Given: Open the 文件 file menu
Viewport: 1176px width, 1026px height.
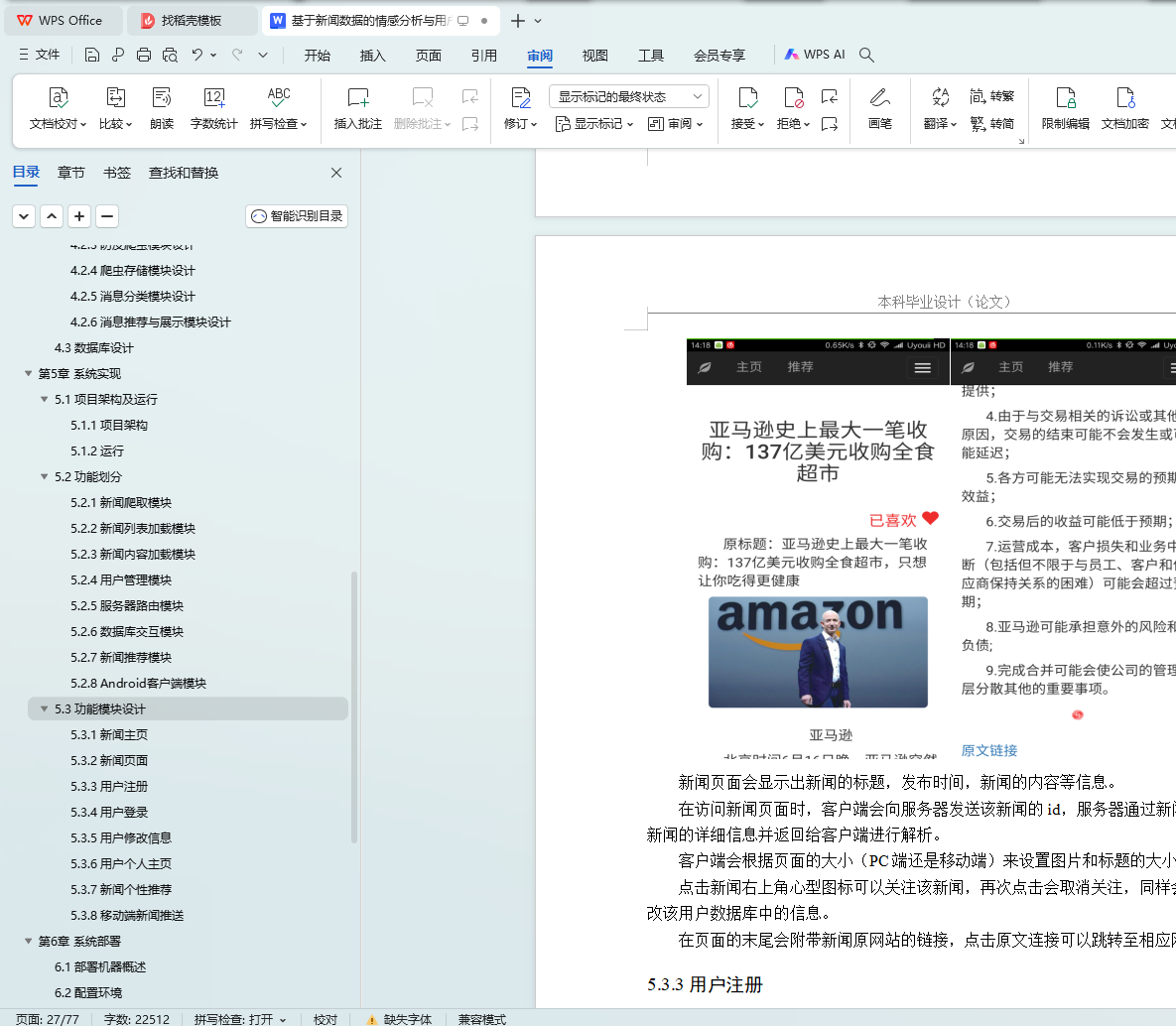Looking at the screenshot, I should click(40, 55).
